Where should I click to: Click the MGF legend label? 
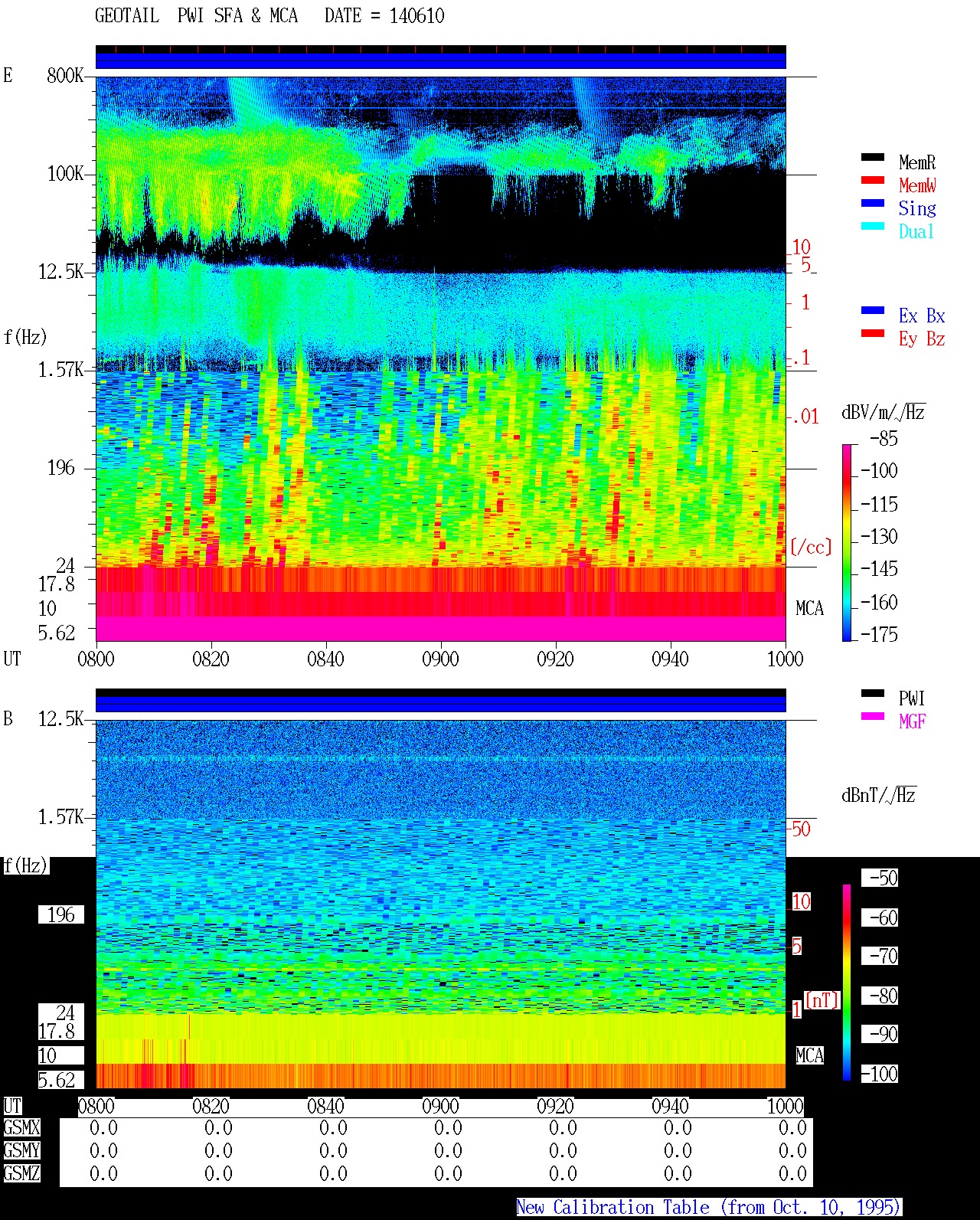pos(912,721)
